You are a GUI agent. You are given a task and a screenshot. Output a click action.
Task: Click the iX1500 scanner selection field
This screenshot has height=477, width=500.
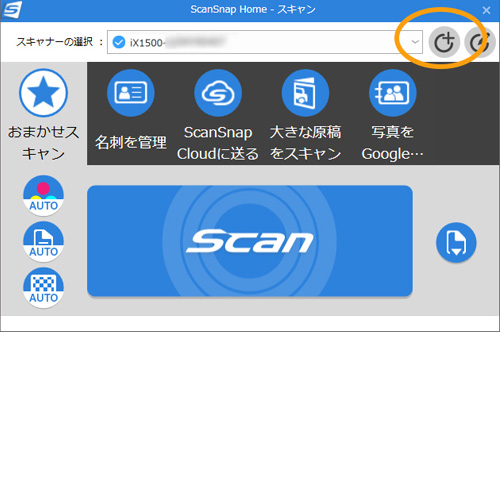[x=265, y=42]
